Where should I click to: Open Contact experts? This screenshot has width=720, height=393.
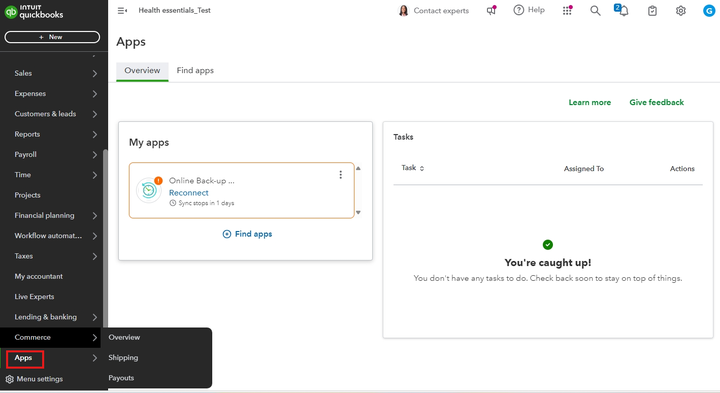pyautogui.click(x=434, y=11)
